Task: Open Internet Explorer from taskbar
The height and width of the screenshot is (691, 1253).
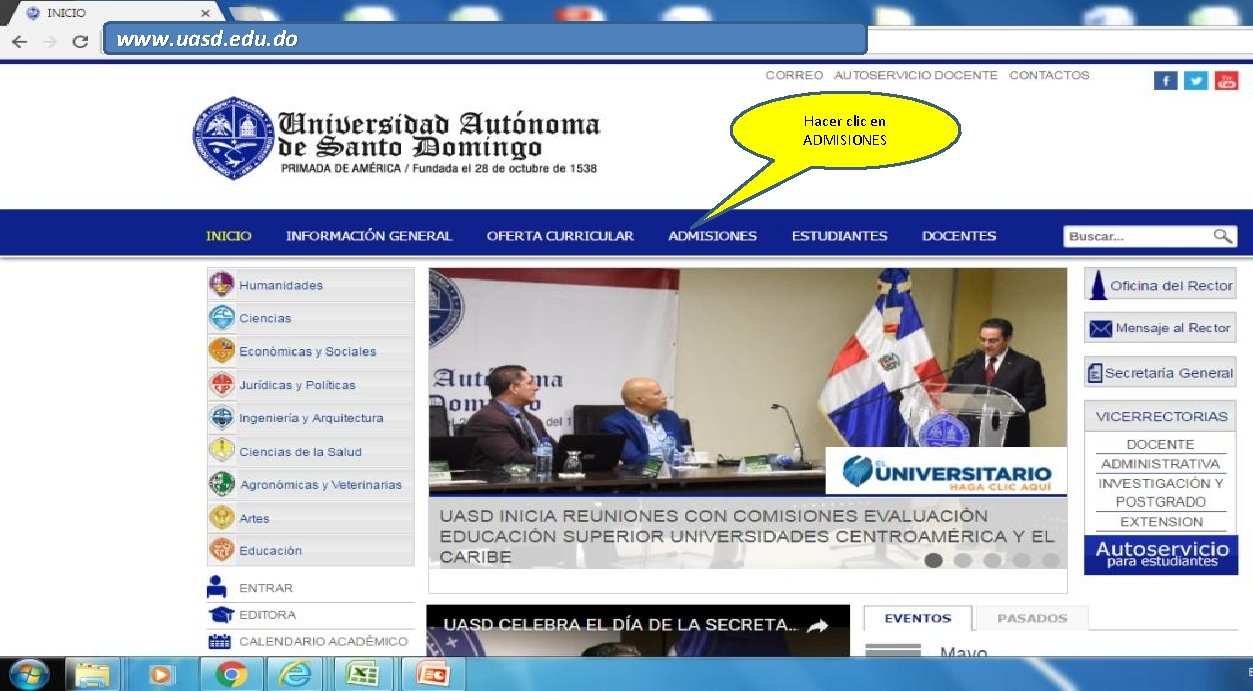Action: tap(296, 675)
